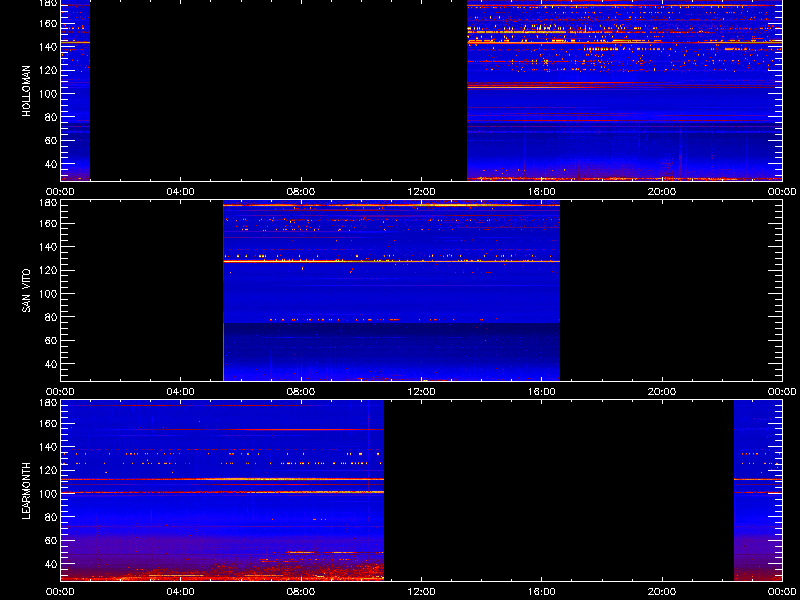This screenshot has width=800, height=600.
Task: Select 12:00 tick label under Learmonth plot
Action: point(421,592)
